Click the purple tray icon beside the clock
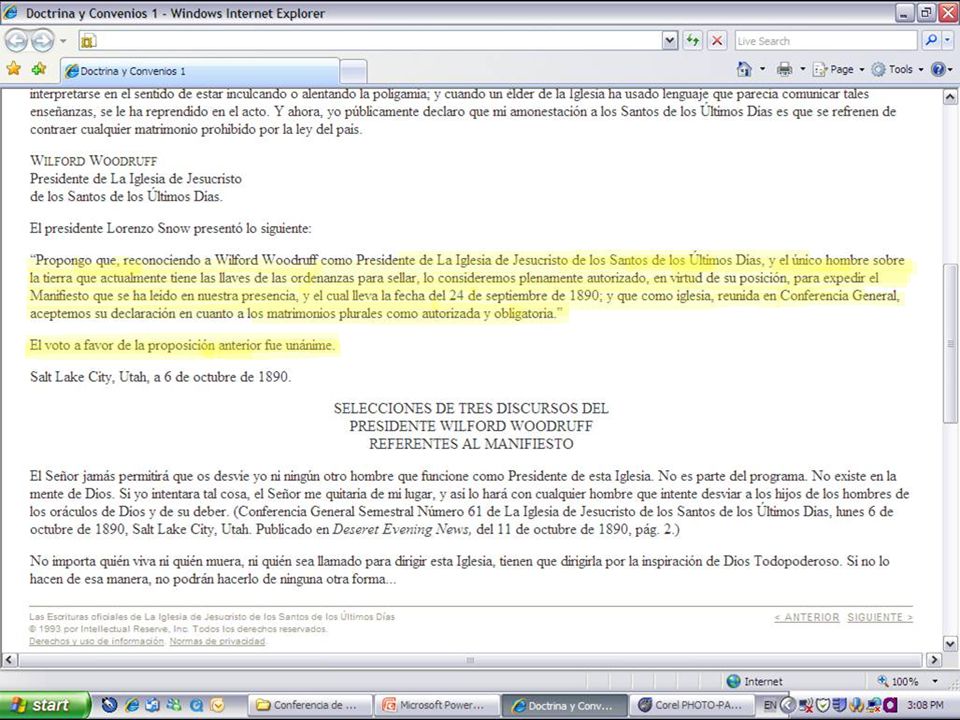960x720 pixels. pyautogui.click(x=891, y=705)
